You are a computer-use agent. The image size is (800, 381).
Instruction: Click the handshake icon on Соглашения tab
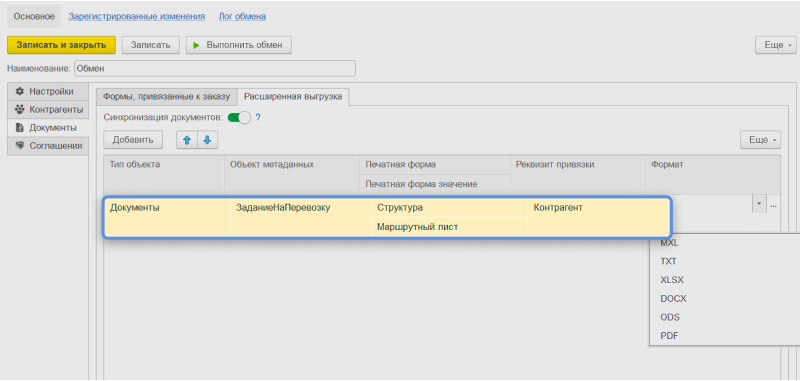[20, 145]
